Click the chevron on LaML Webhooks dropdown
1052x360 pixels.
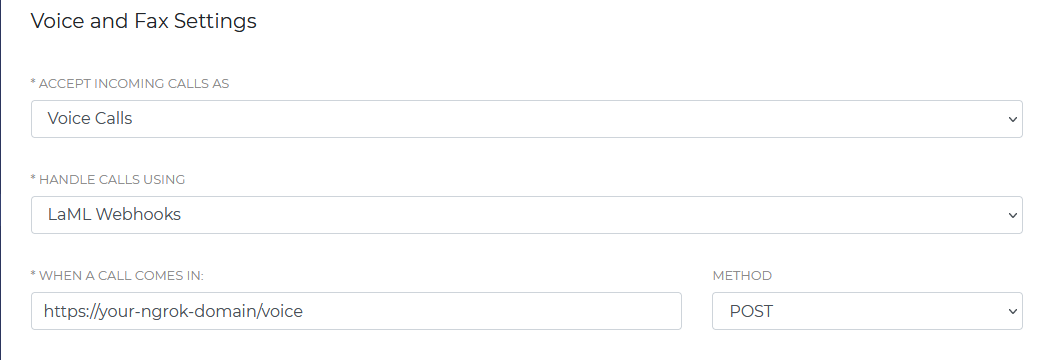pyautogui.click(x=1012, y=215)
